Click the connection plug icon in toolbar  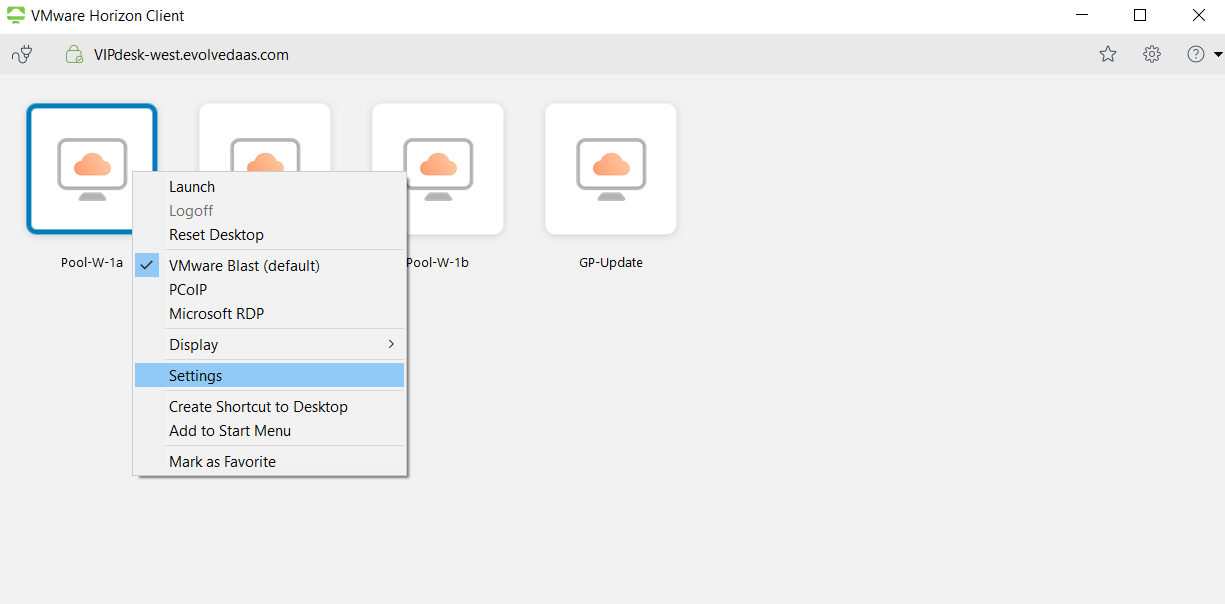tap(22, 55)
